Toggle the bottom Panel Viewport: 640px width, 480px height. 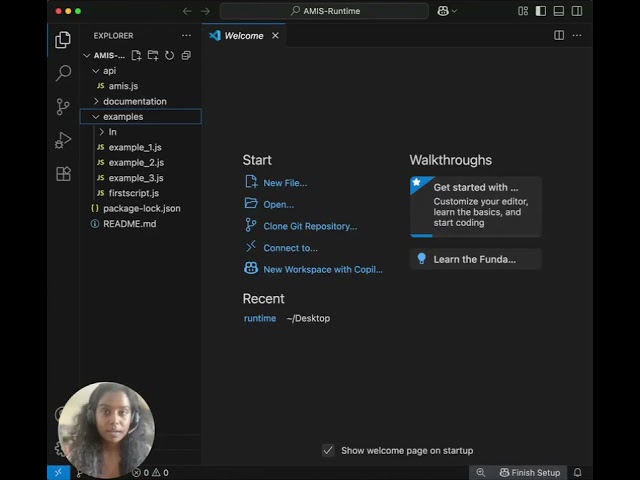coord(559,11)
